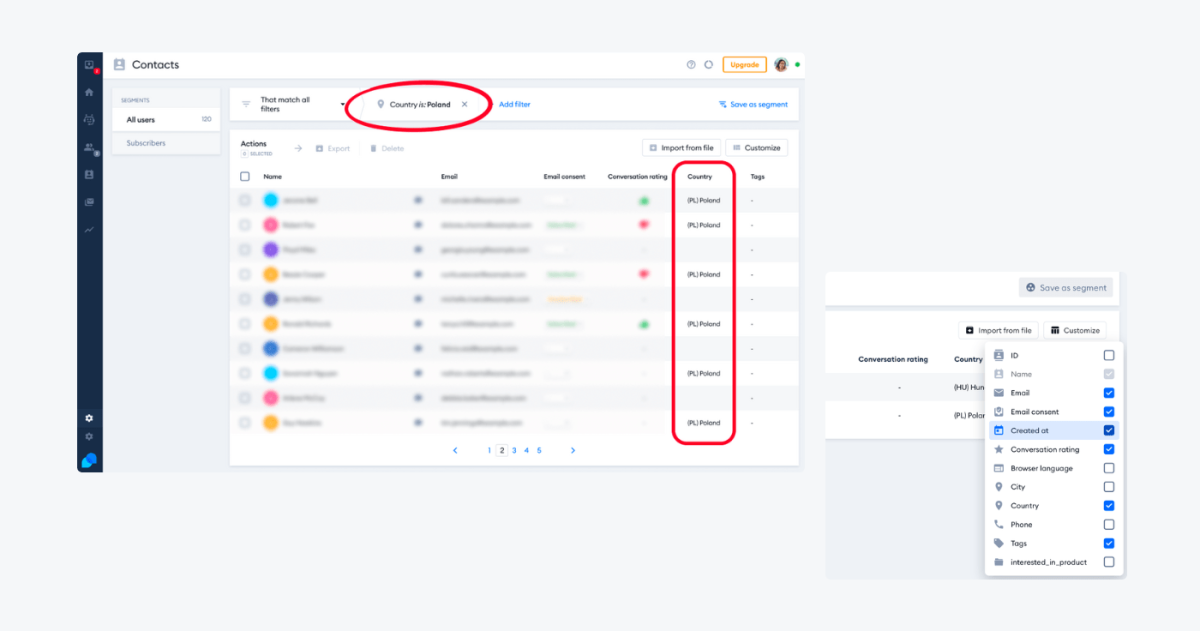This screenshot has width=1200, height=631.
Task: Open the Customize columns dropdown
Action: point(757,147)
